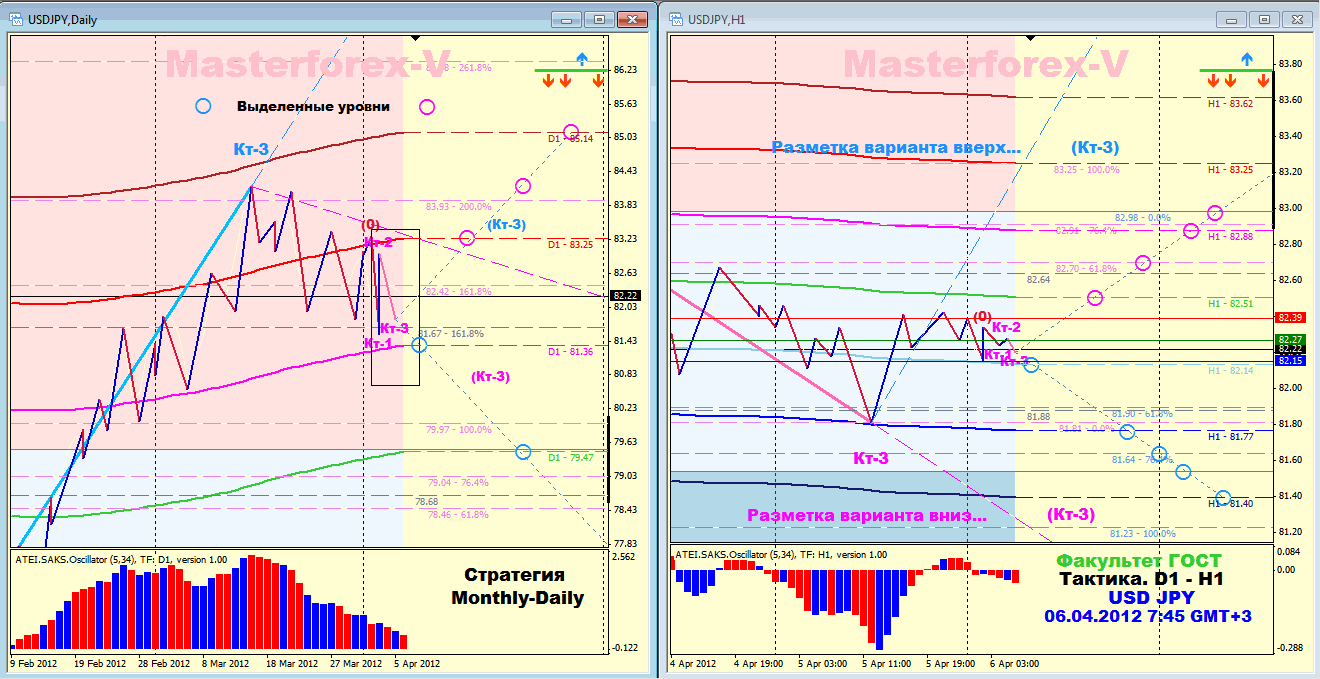Select rightmost red down arrow in H1 chart

(1263, 80)
